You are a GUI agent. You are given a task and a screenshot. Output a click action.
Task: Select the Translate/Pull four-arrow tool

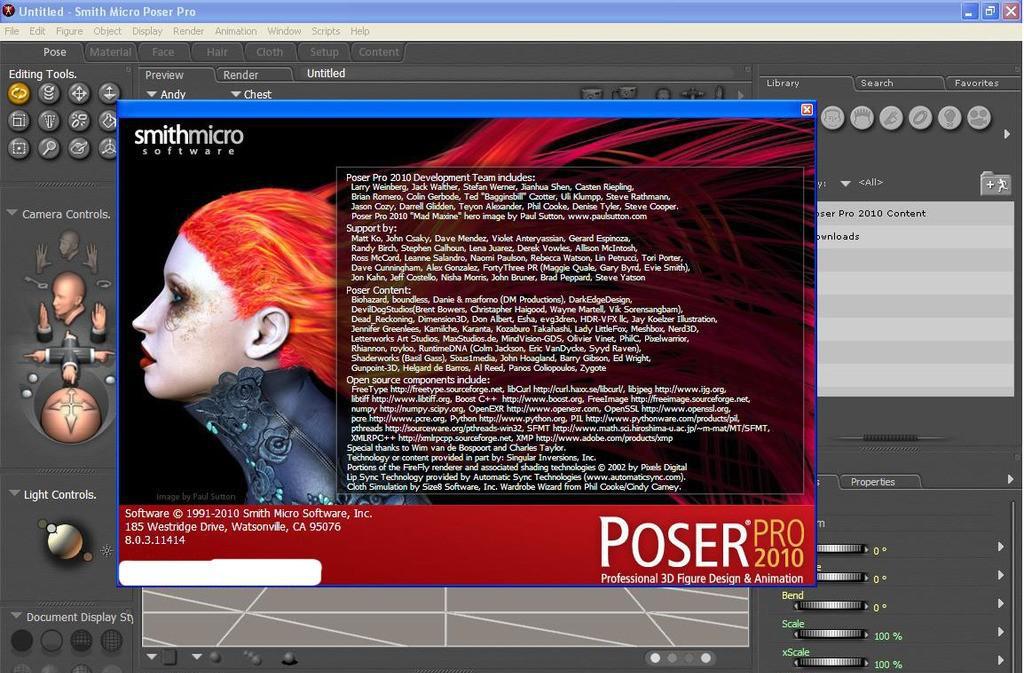[x=79, y=94]
